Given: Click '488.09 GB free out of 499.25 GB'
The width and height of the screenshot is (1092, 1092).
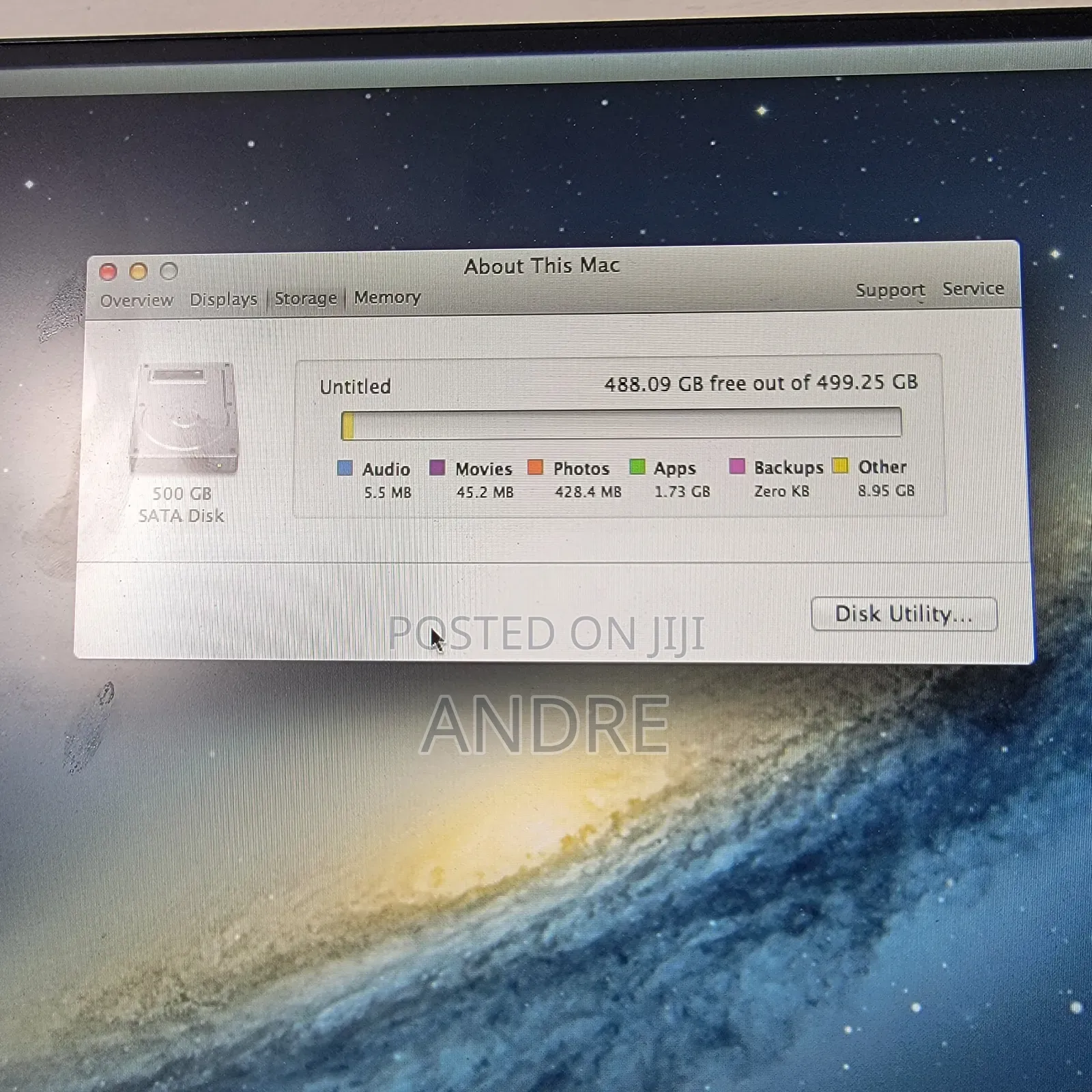Looking at the screenshot, I should 761,383.
